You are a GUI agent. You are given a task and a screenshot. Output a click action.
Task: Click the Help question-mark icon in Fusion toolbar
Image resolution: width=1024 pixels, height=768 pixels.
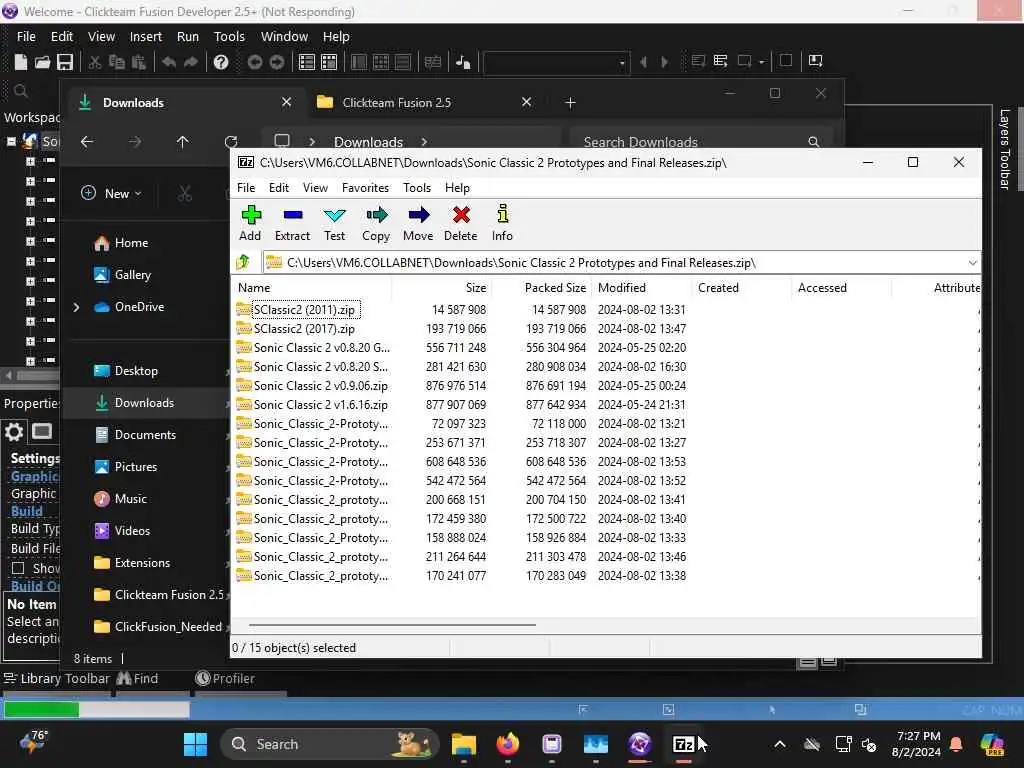tap(221, 62)
